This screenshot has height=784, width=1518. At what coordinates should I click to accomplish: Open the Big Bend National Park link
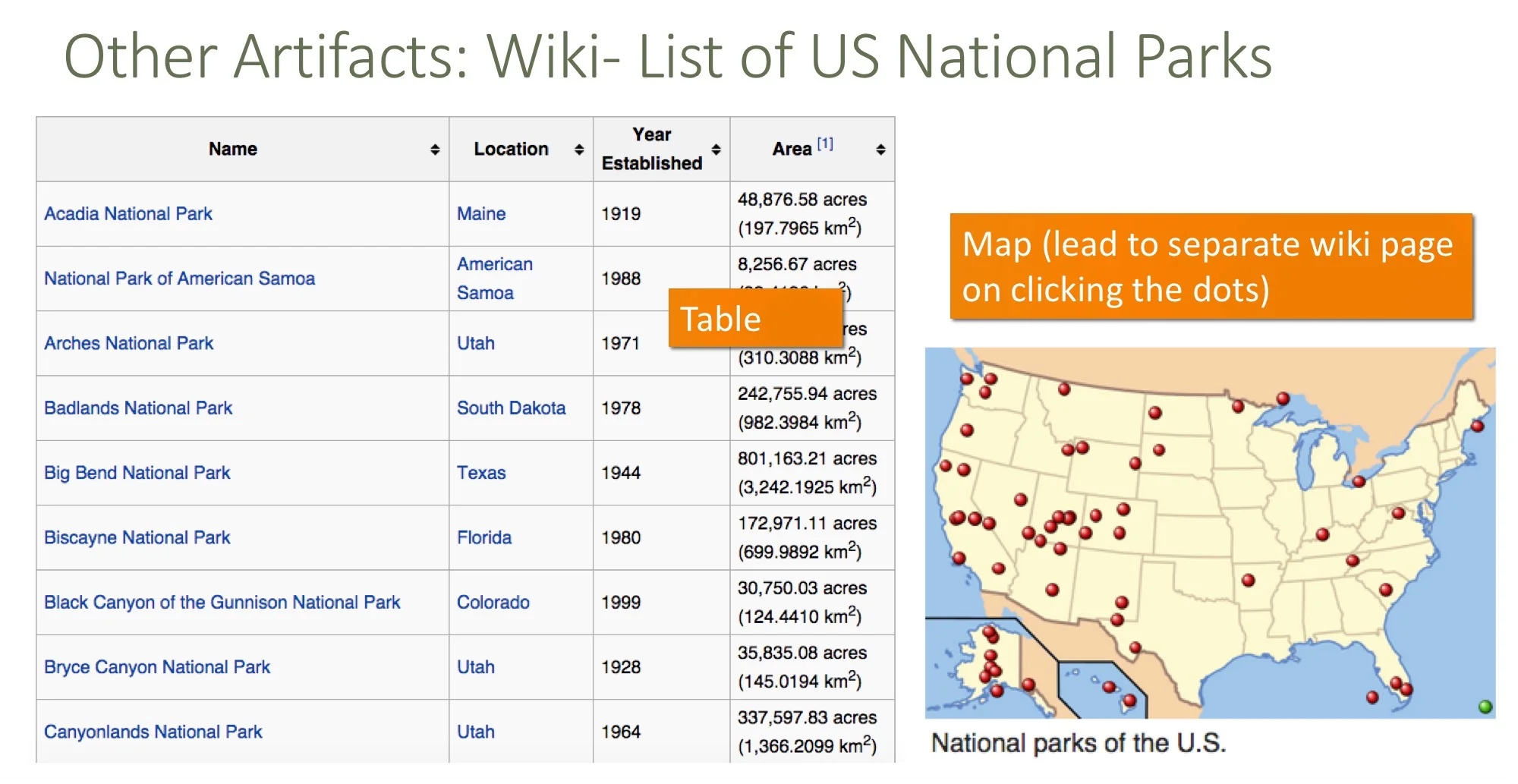click(137, 472)
